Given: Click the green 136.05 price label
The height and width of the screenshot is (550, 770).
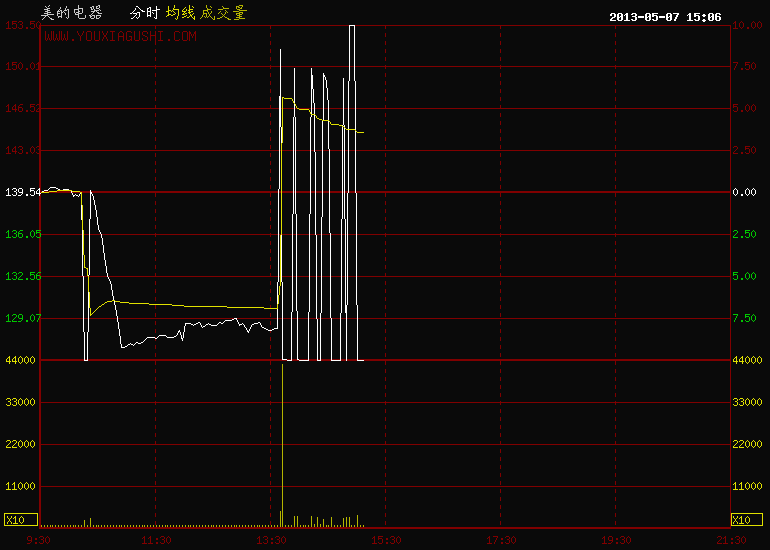Looking at the screenshot, I should (x=23, y=234).
